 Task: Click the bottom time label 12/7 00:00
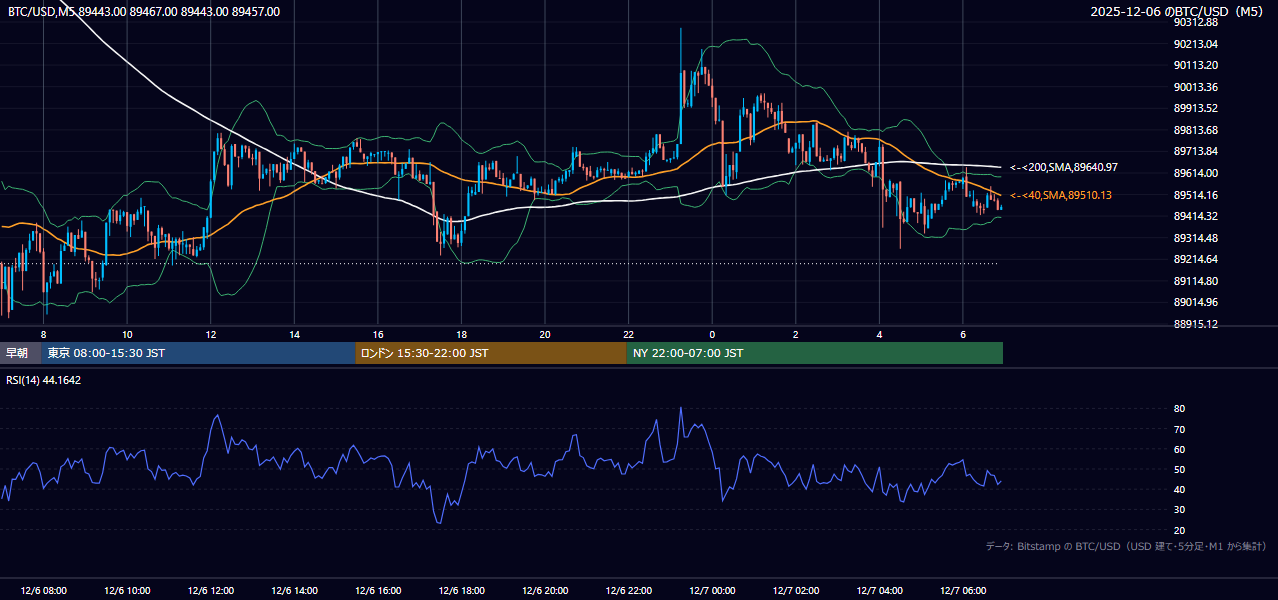[712, 591]
